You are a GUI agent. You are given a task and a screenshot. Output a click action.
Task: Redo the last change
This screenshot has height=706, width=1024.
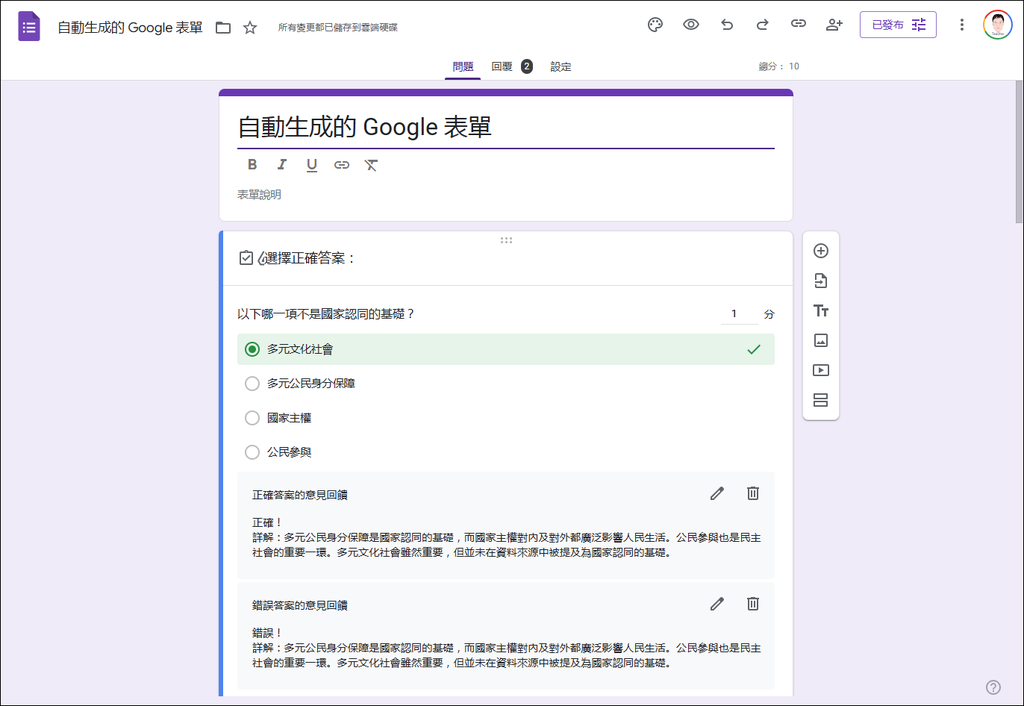pos(762,25)
